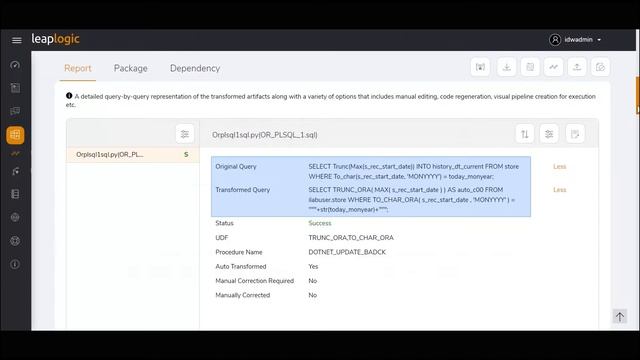Select the highlighted orange grid sidebar icon

coord(15,135)
